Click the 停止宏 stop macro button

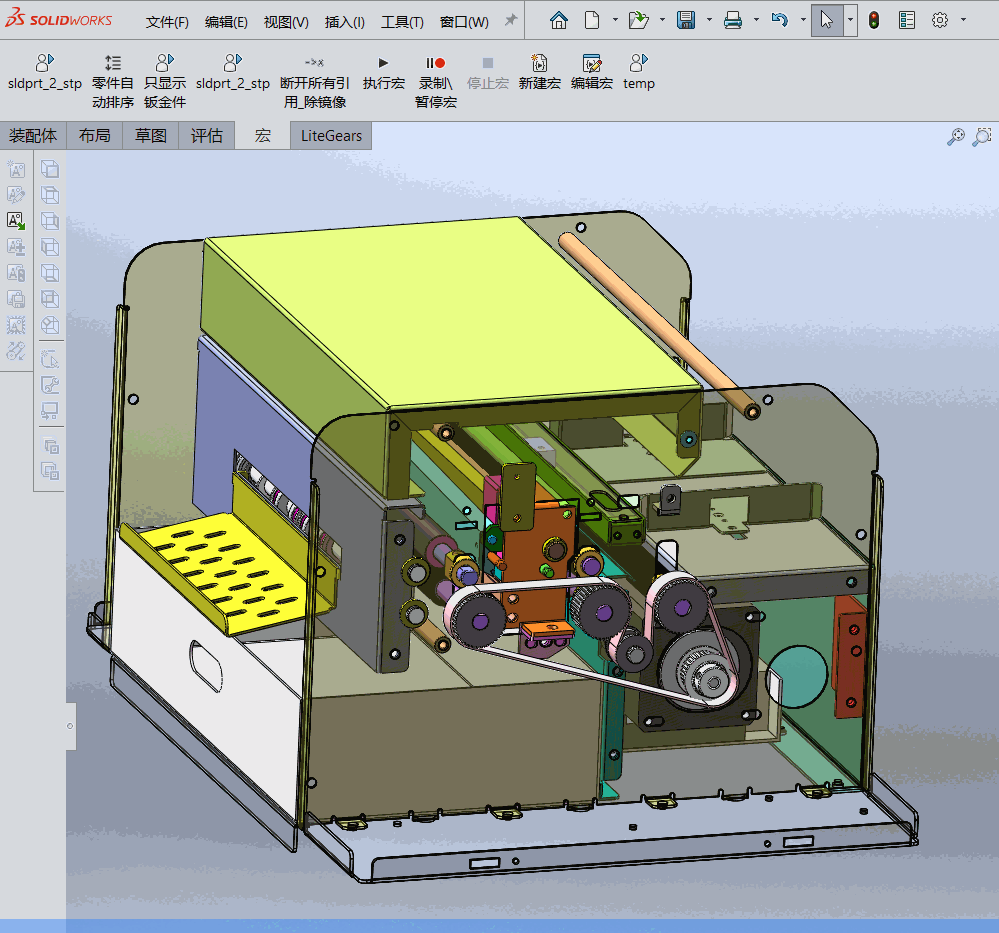487,73
